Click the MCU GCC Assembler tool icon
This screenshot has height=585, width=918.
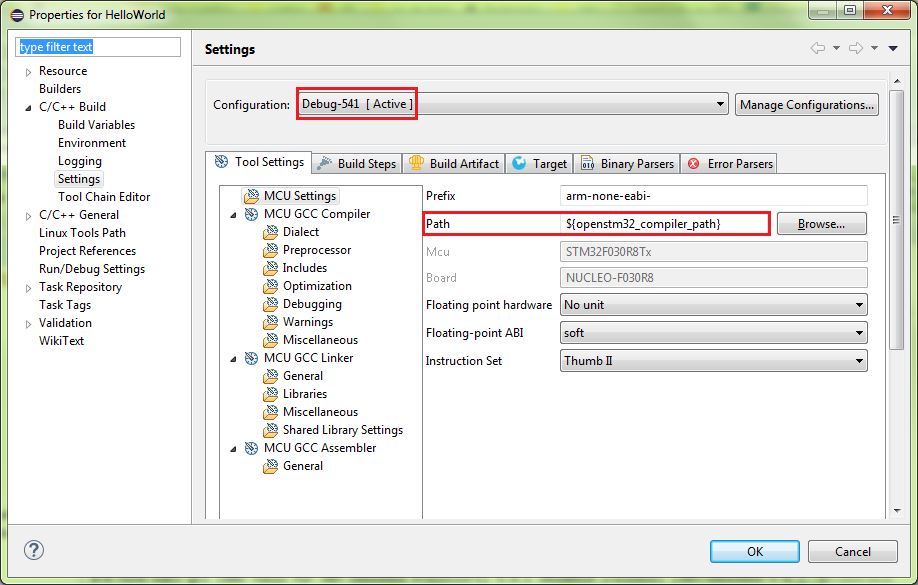(x=251, y=449)
